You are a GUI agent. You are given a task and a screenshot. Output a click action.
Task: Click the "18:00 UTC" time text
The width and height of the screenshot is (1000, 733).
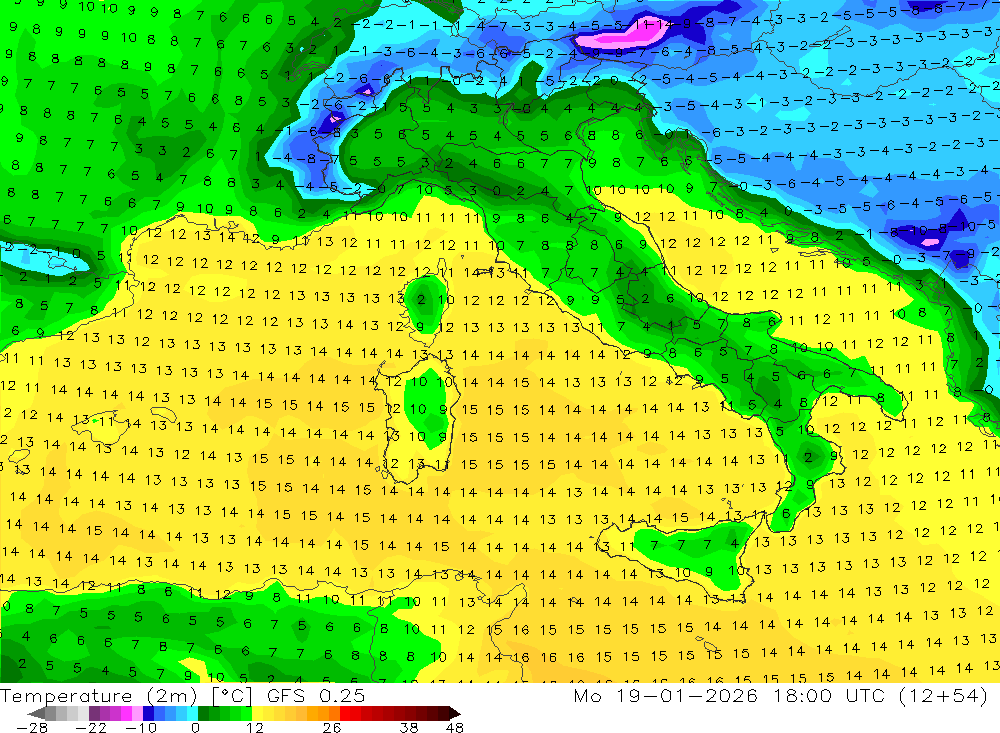tap(831, 695)
